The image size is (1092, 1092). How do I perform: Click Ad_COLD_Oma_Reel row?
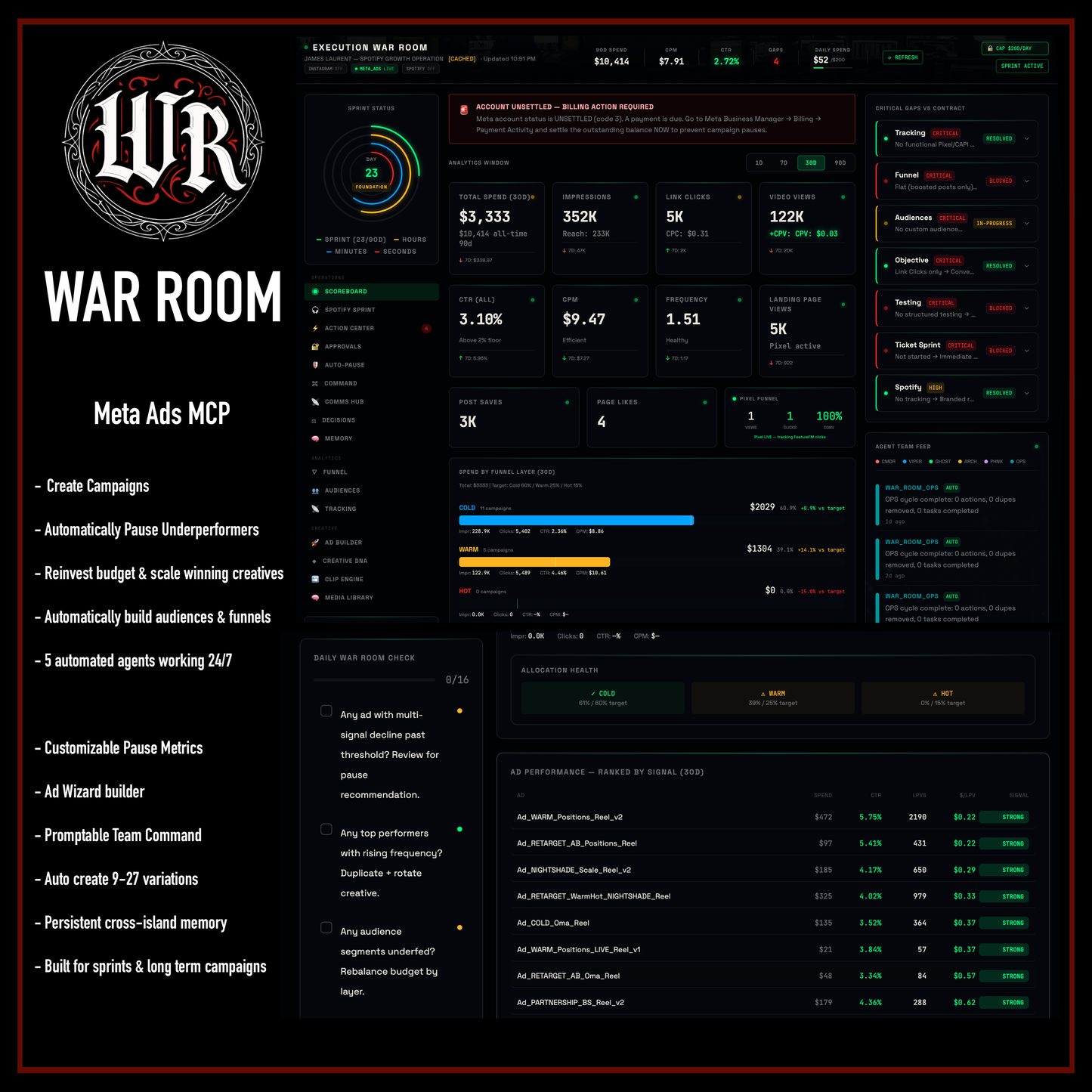pyautogui.click(x=772, y=923)
